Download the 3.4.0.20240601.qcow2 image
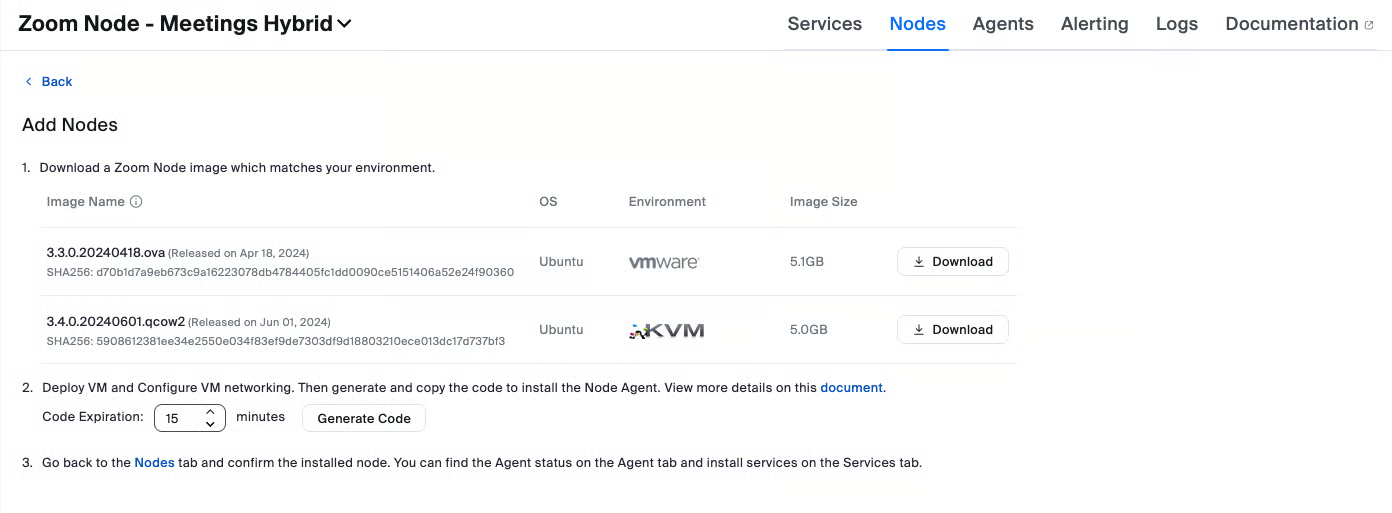 tap(952, 330)
